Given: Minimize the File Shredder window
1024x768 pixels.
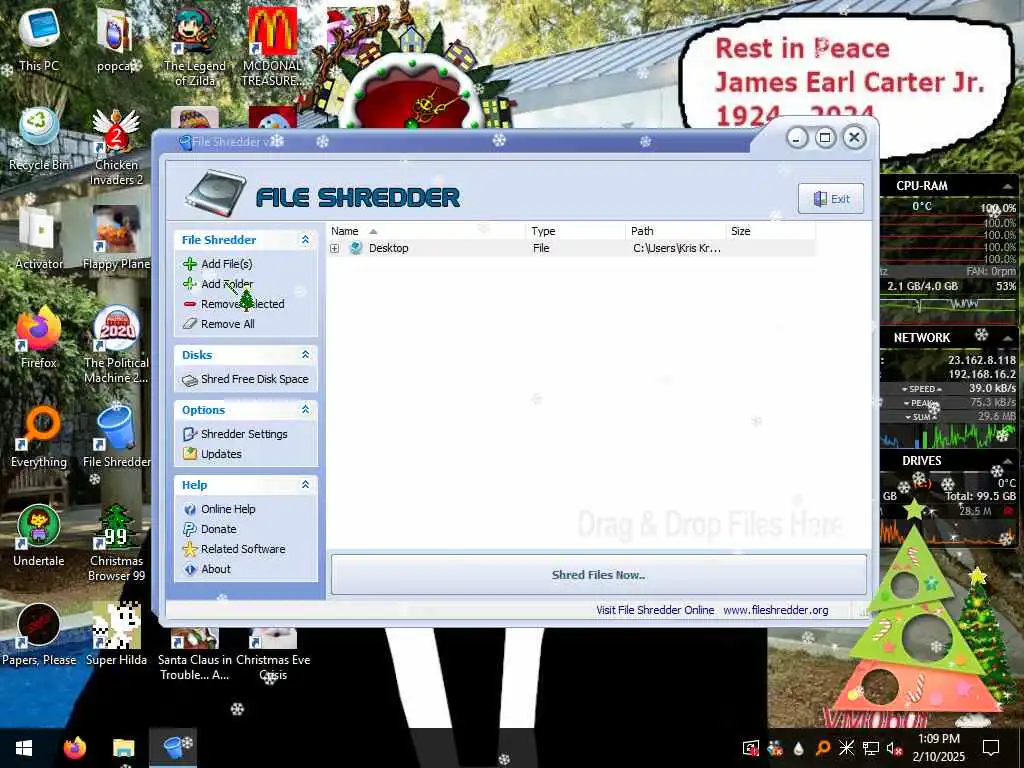Looking at the screenshot, I should point(797,138).
